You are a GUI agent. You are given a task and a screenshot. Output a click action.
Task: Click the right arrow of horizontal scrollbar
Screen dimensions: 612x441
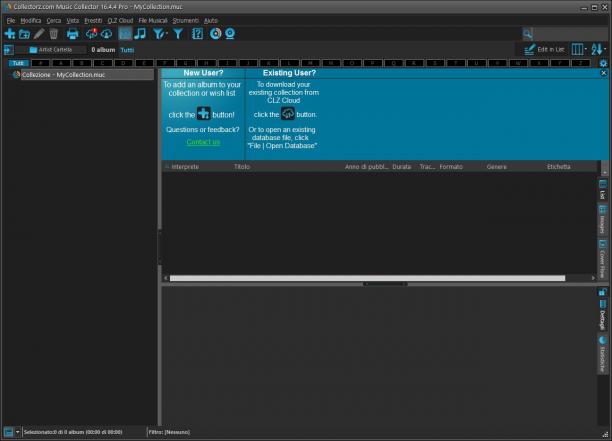tap(593, 278)
